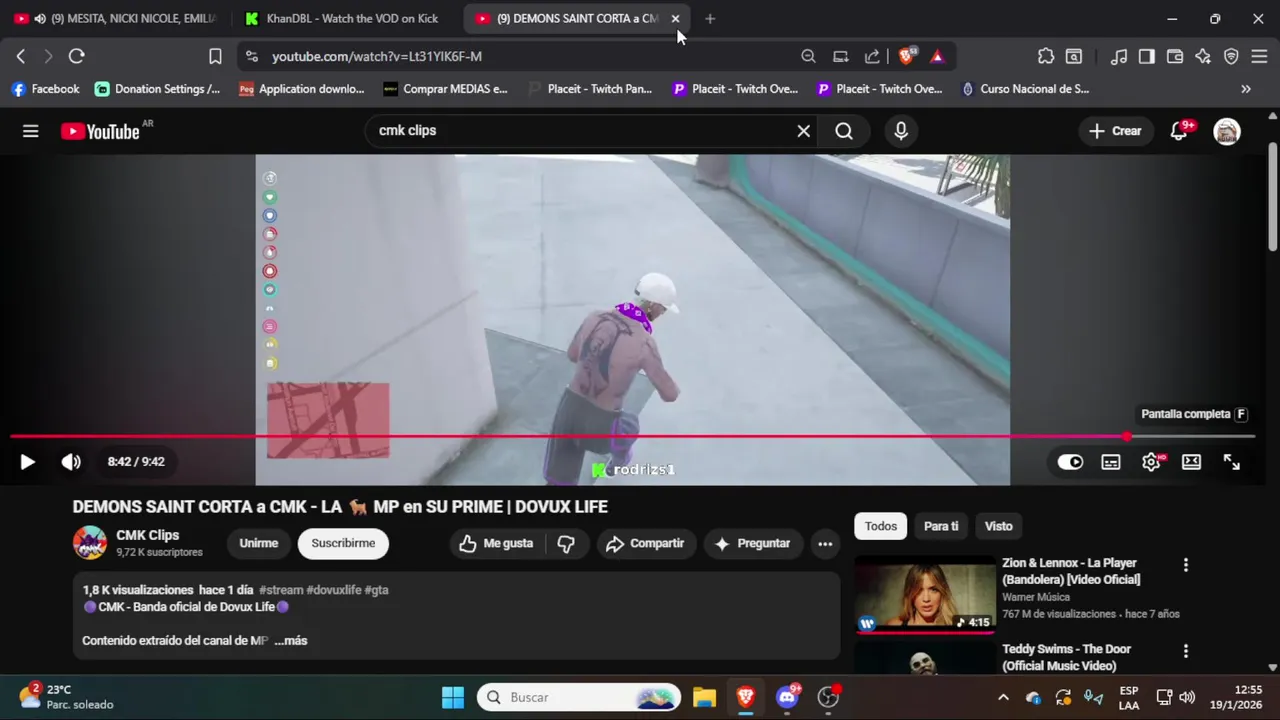
Task: Open the Preguntar AI button
Action: point(753,544)
